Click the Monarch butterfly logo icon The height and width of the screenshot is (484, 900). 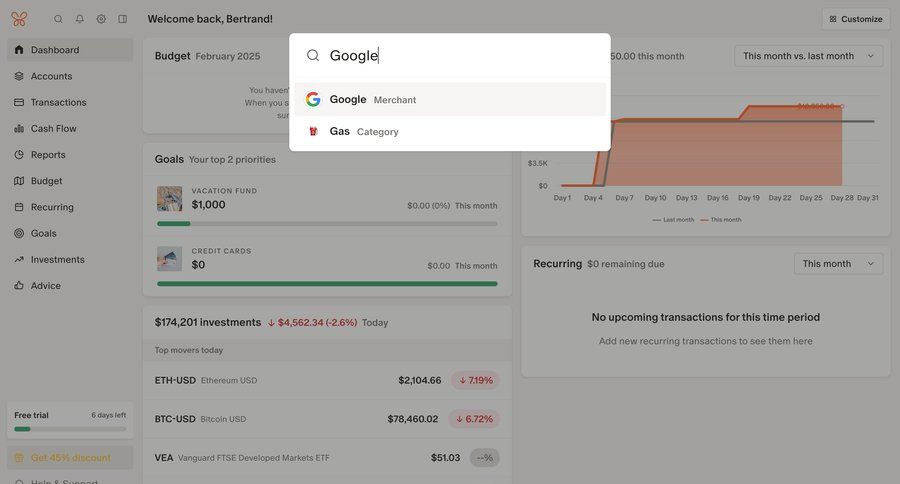pos(19,19)
